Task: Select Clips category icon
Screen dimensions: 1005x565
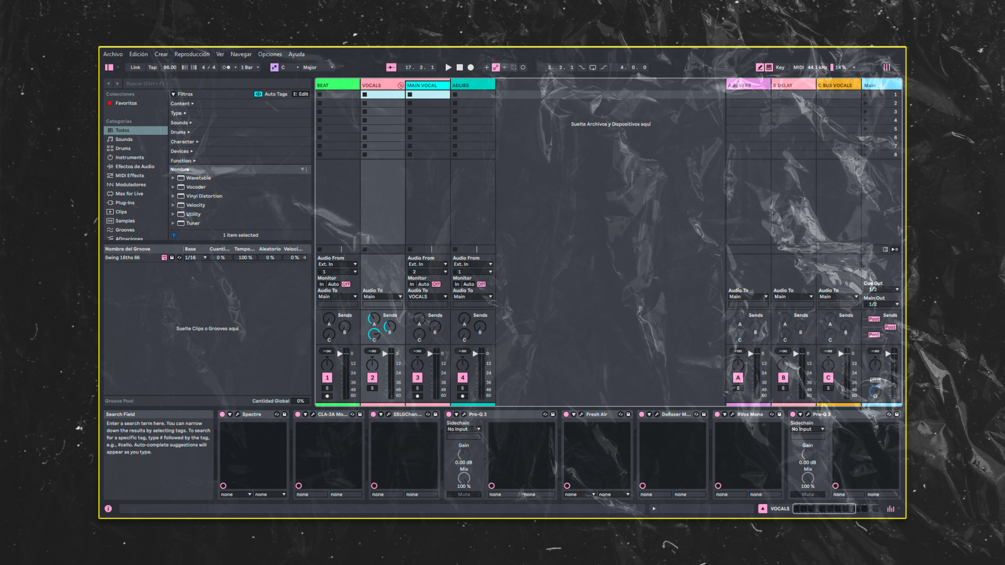Action: click(x=110, y=211)
